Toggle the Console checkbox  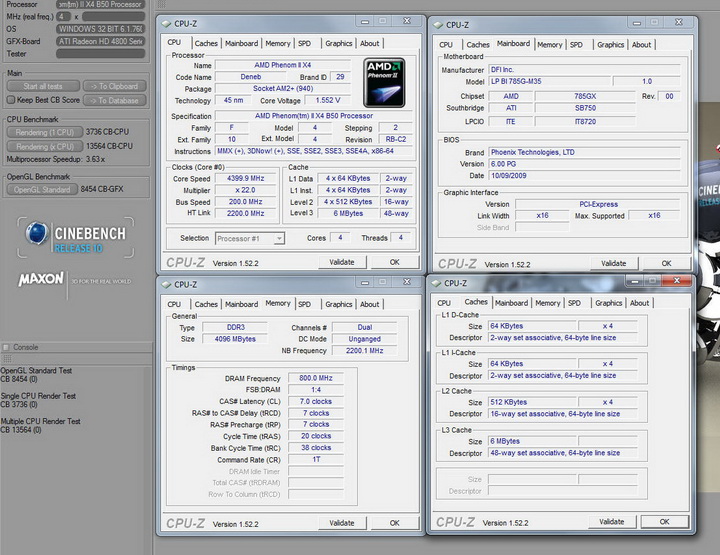click(7, 347)
